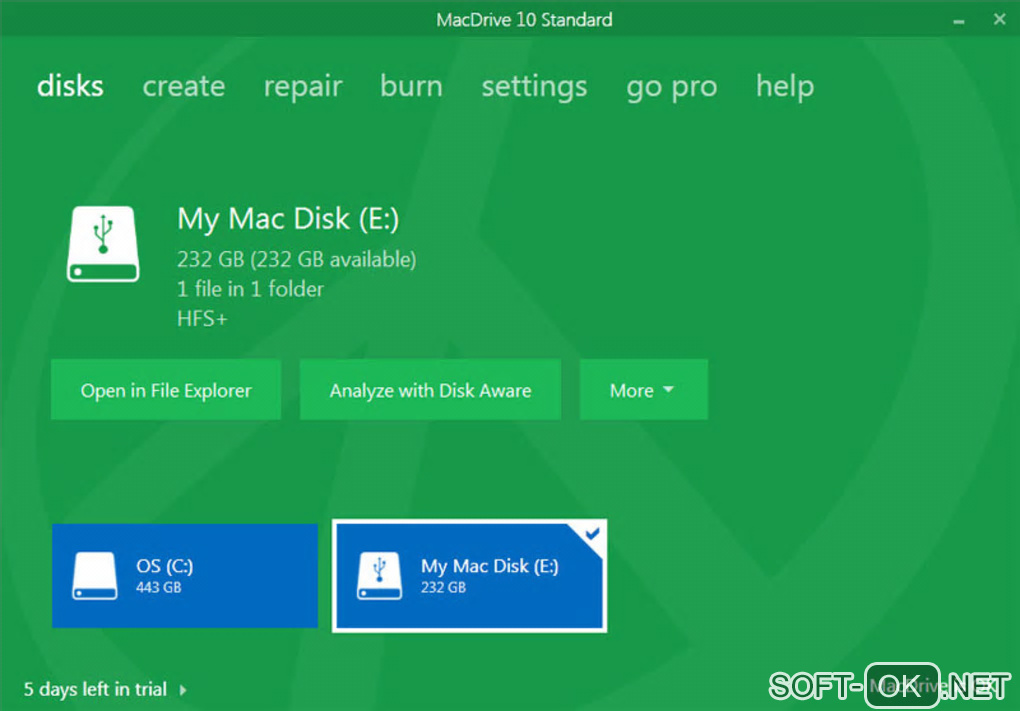1020x711 pixels.
Task: Click the HFS+ file system label
Action: pos(202,319)
